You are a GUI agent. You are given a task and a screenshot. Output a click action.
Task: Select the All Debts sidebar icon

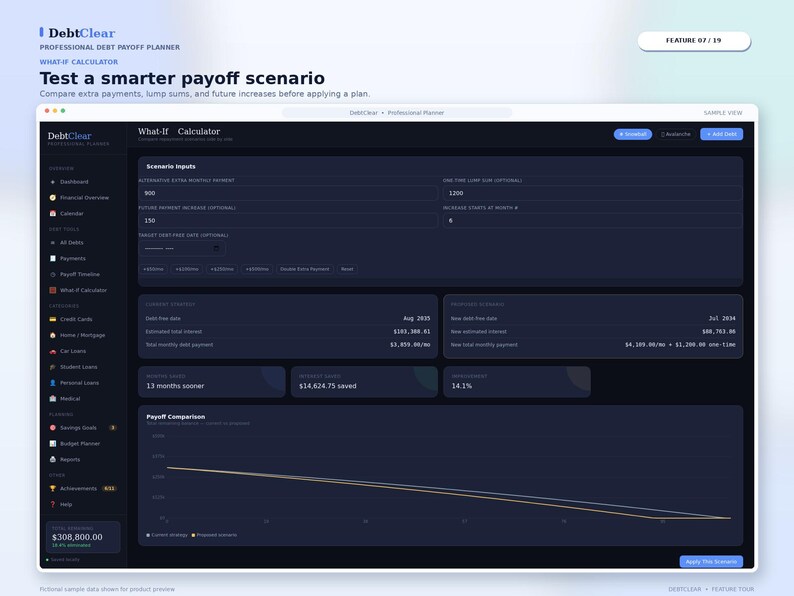53,243
